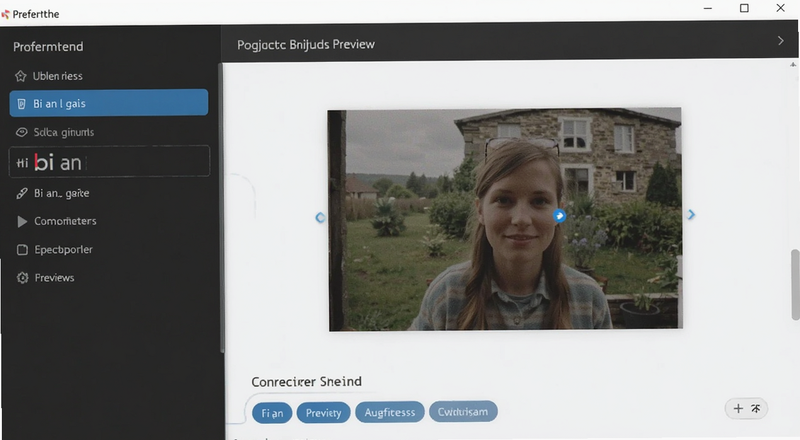
Task: Click the Fi an pill button
Action: [272, 413]
